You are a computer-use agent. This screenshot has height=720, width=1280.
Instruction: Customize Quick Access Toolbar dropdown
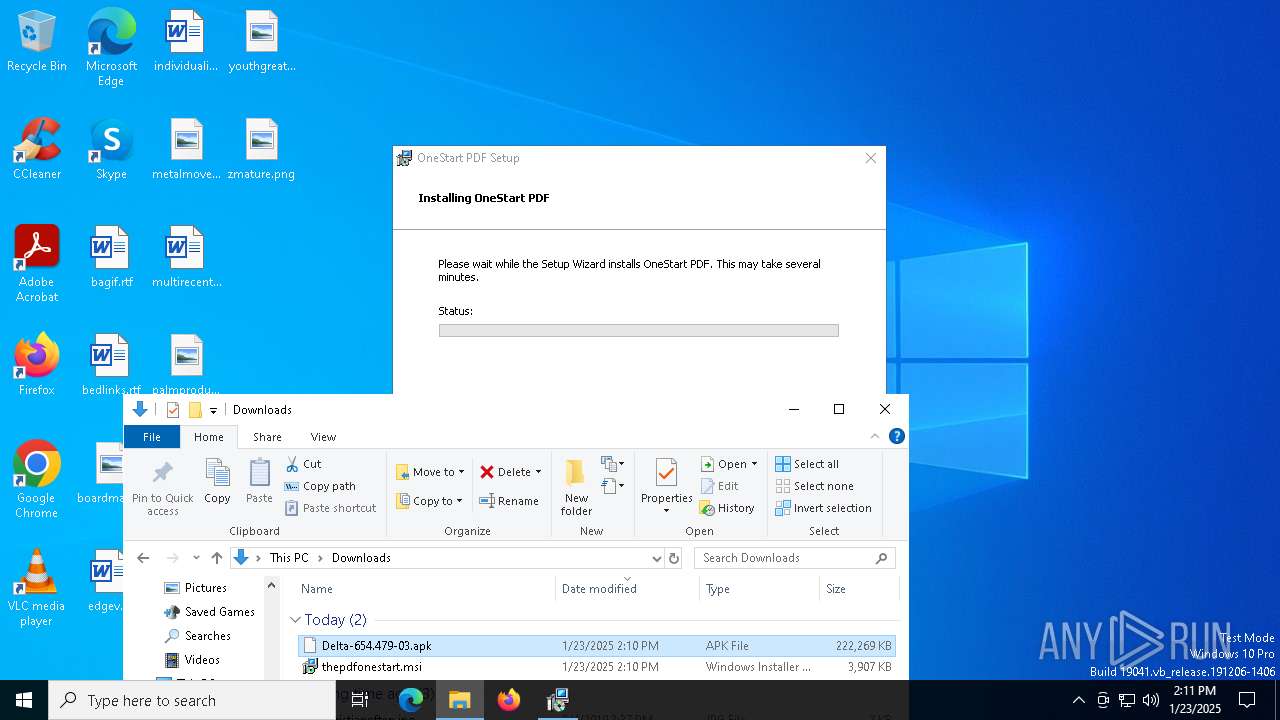(213, 410)
